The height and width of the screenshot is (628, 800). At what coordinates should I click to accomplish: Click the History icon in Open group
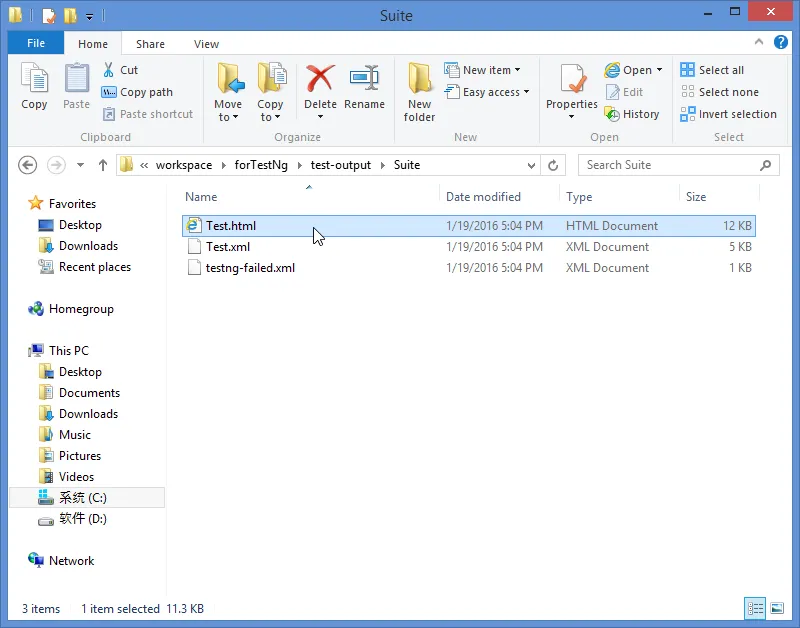(612, 114)
